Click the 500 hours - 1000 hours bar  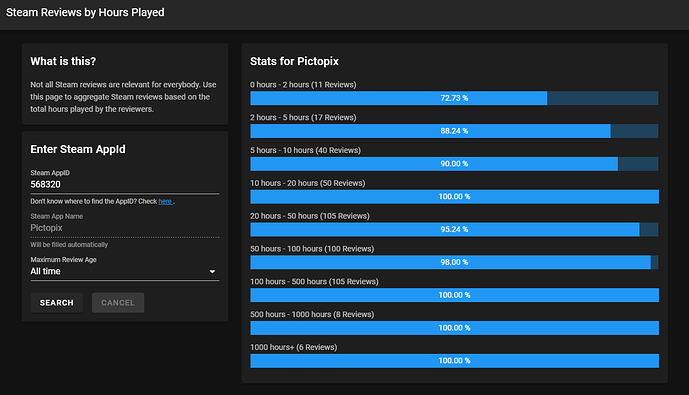454,328
